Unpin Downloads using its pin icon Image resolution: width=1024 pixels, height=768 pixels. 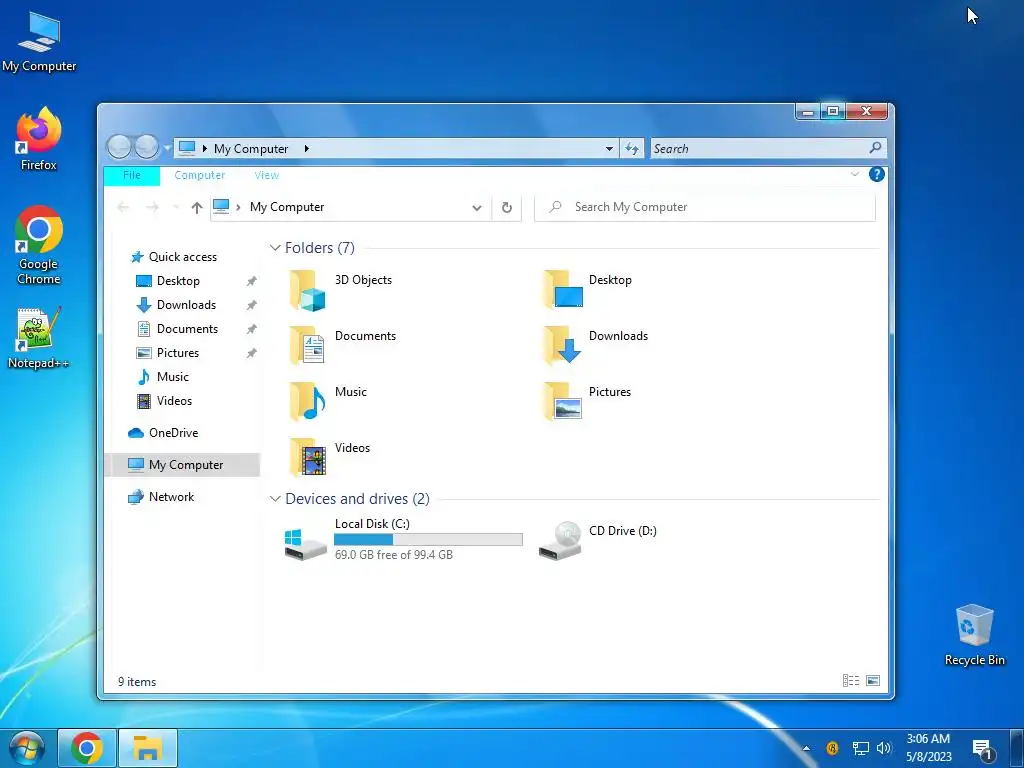[251, 305]
